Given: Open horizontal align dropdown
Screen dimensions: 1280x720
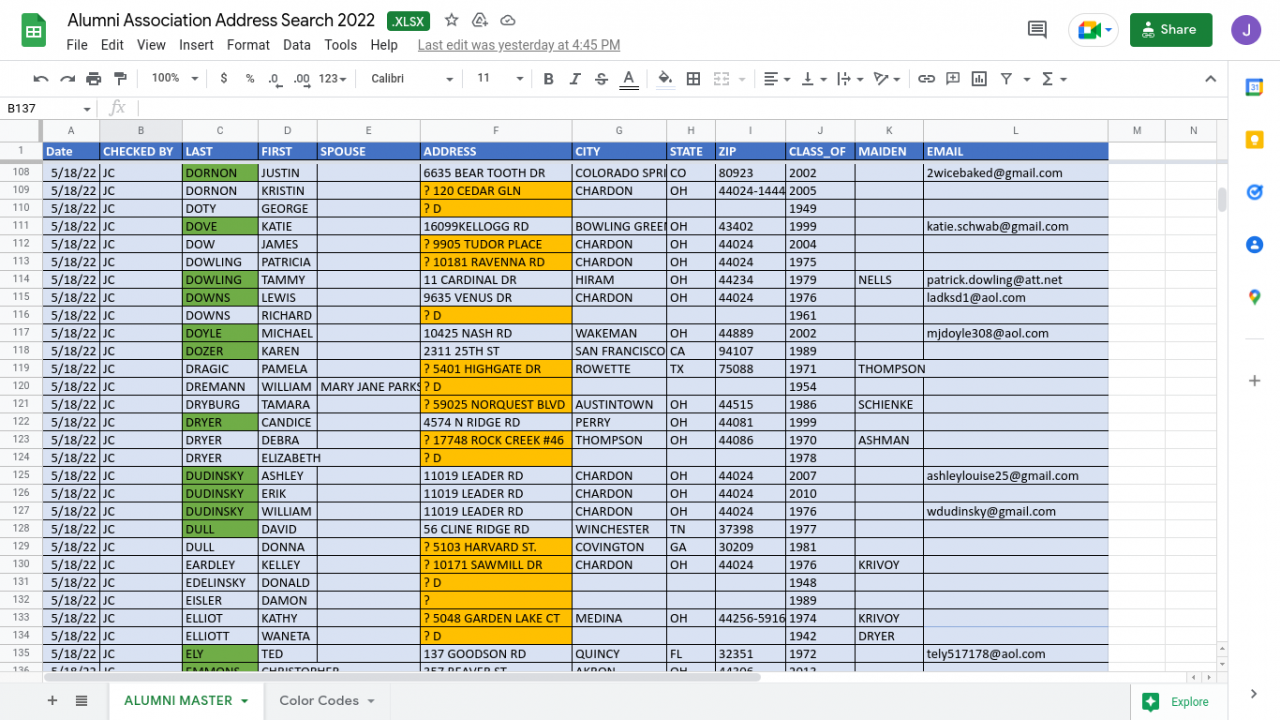Looking at the screenshot, I should point(775,79).
